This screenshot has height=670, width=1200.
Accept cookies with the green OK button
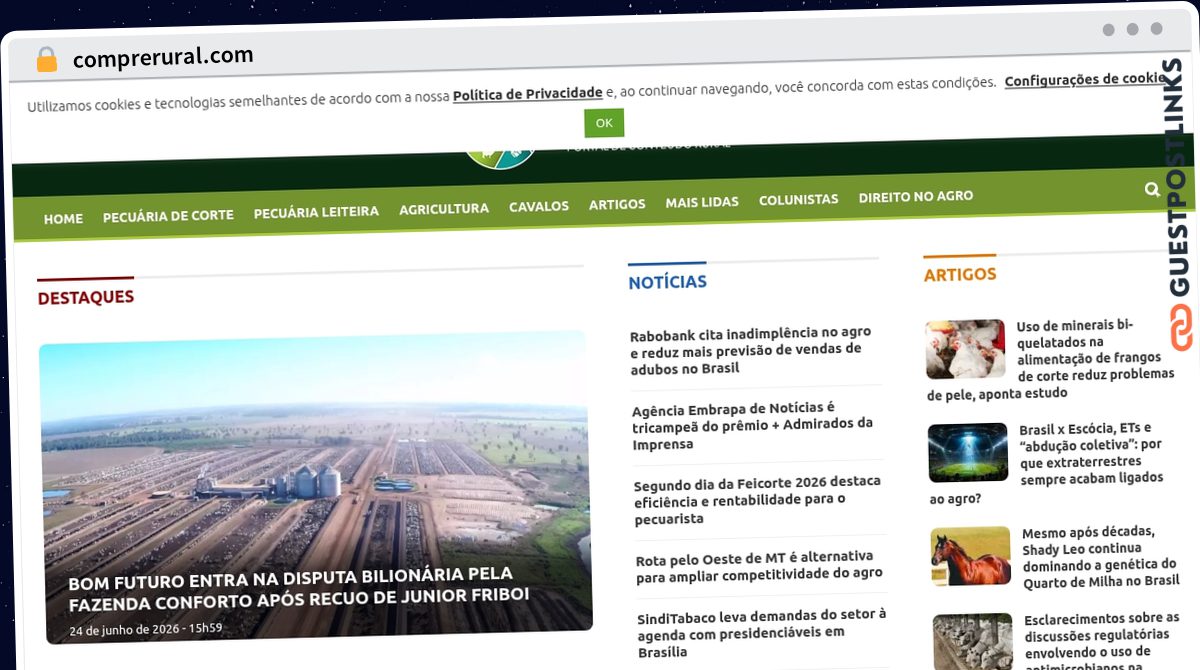tap(604, 123)
